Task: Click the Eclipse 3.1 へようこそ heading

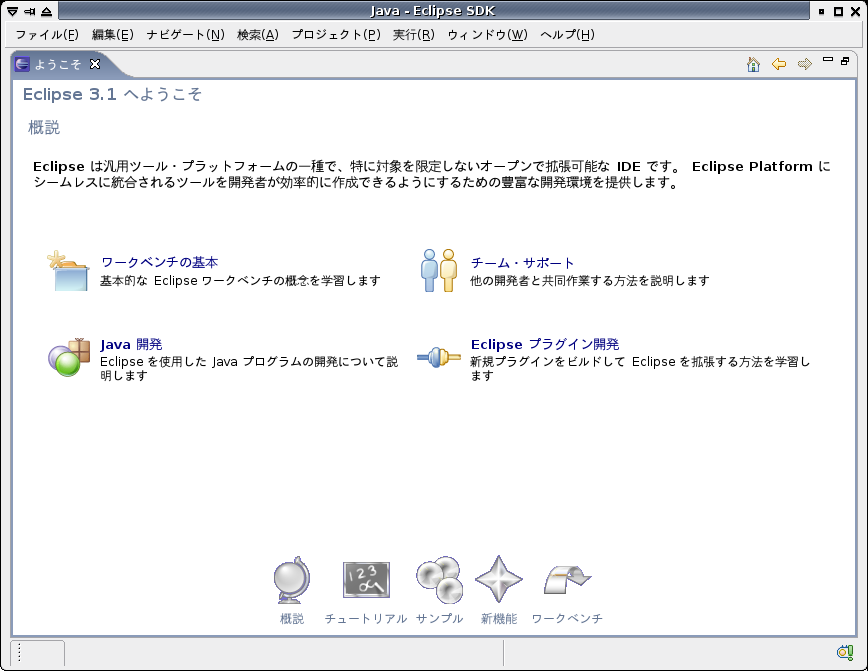Action: point(112,95)
